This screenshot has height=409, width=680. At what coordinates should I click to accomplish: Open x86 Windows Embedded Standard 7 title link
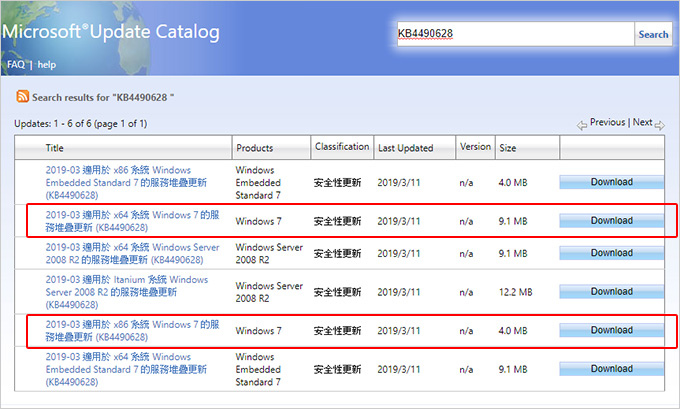[126, 183]
